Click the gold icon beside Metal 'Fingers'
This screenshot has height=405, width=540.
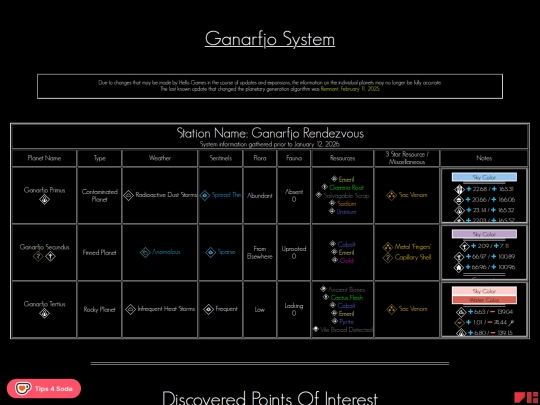[x=388, y=247]
